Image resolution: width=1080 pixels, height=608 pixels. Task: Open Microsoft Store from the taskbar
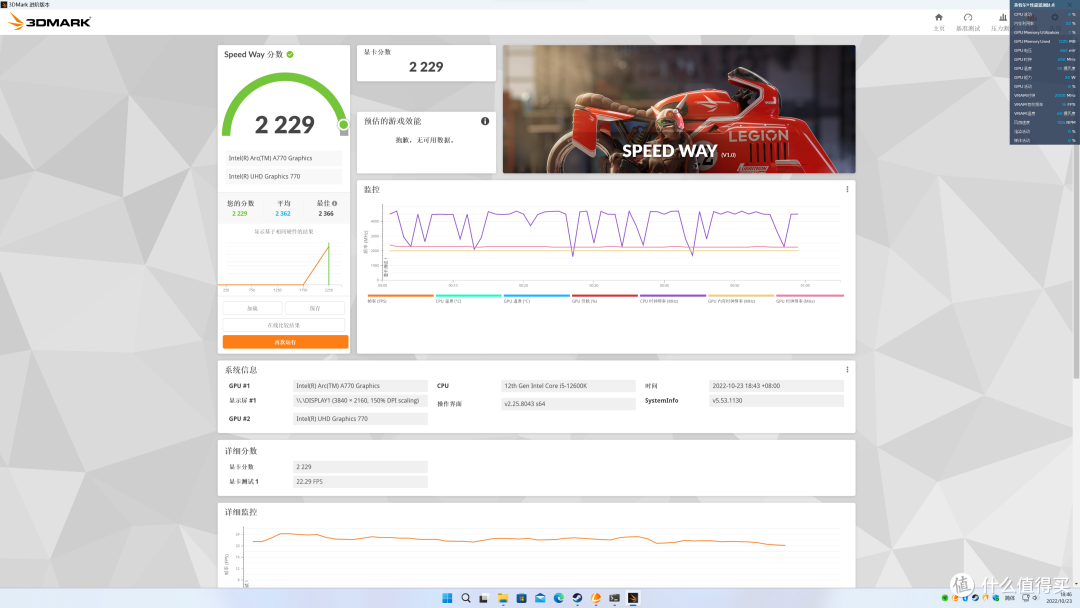(x=521, y=598)
